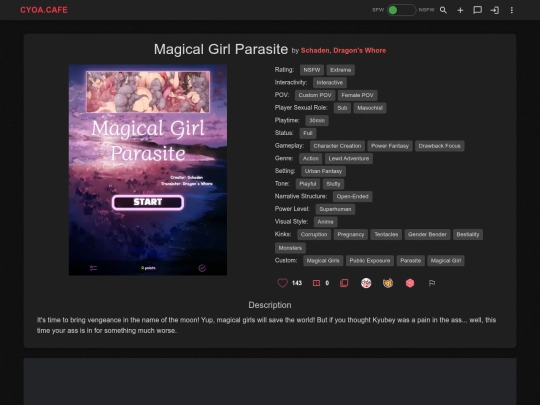
Task: Go to CYOA.CAFE home via logo
Action: coord(44,10)
